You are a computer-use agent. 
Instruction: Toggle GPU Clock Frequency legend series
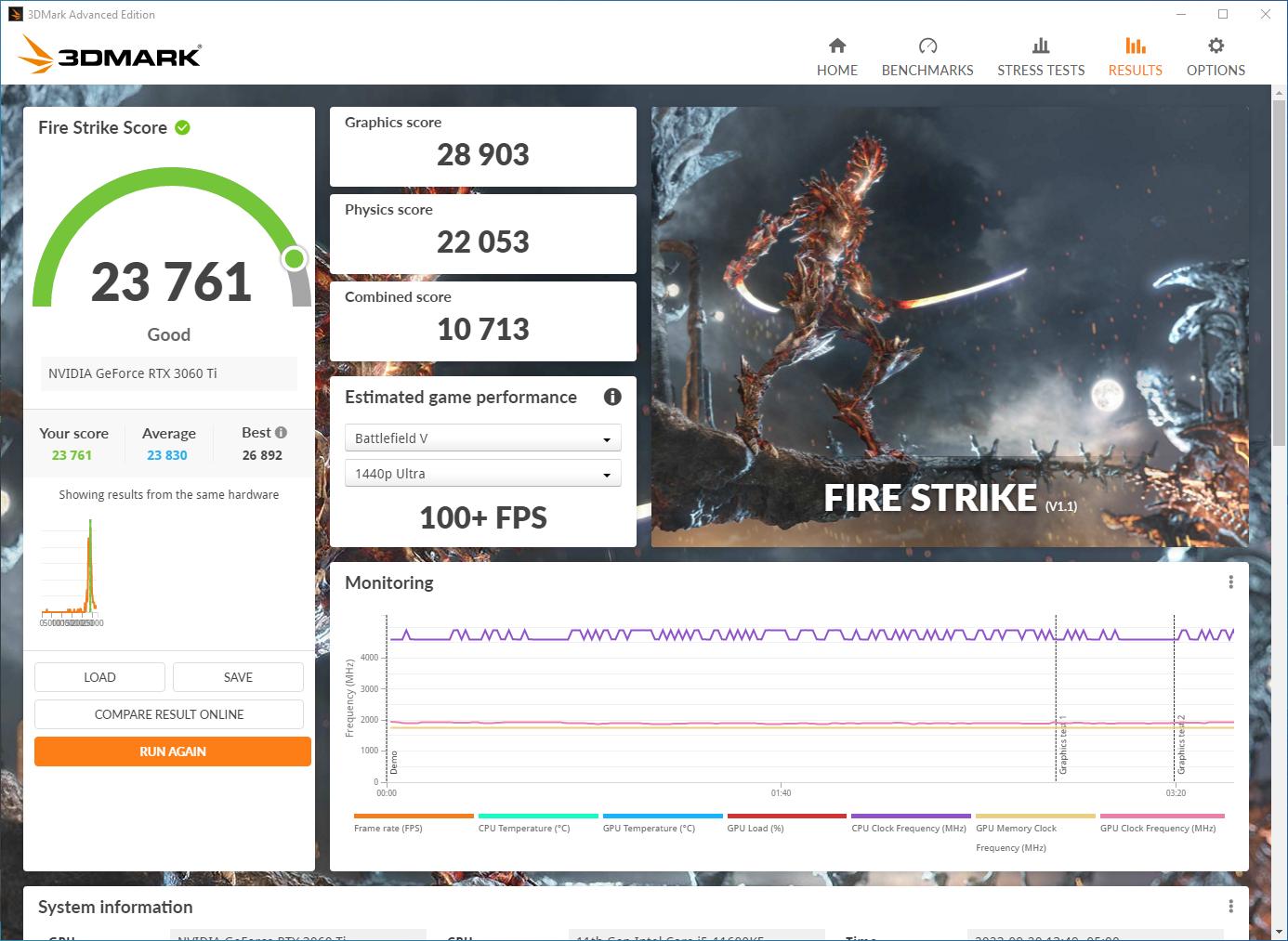[x=1160, y=823]
